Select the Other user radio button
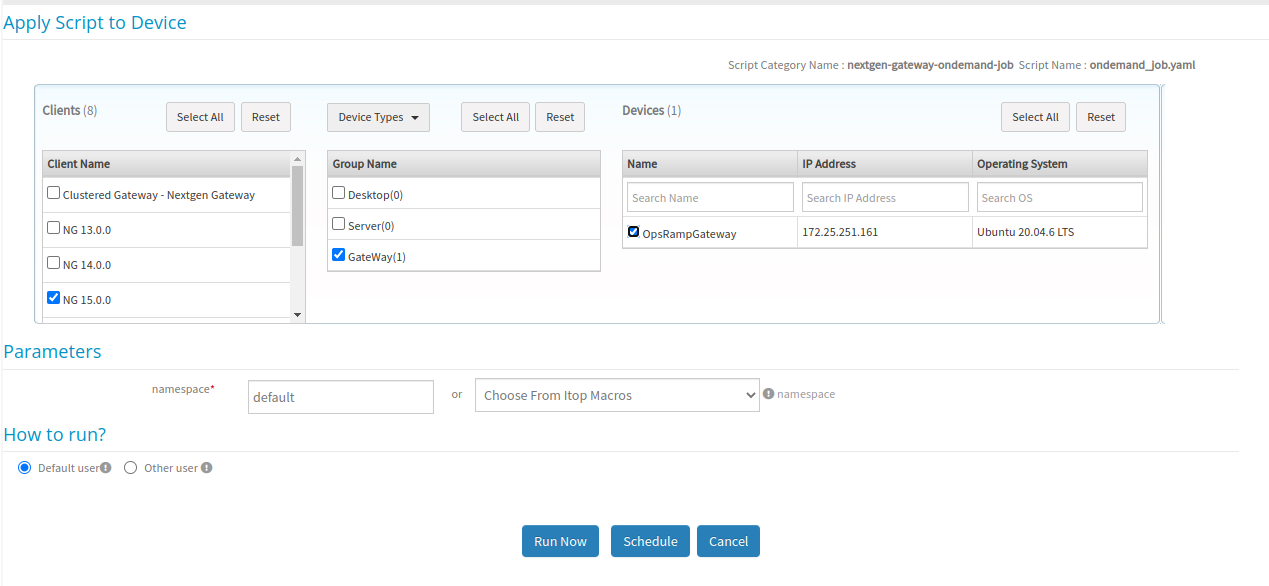Image resolution: width=1269 pixels, height=586 pixels. pos(130,467)
